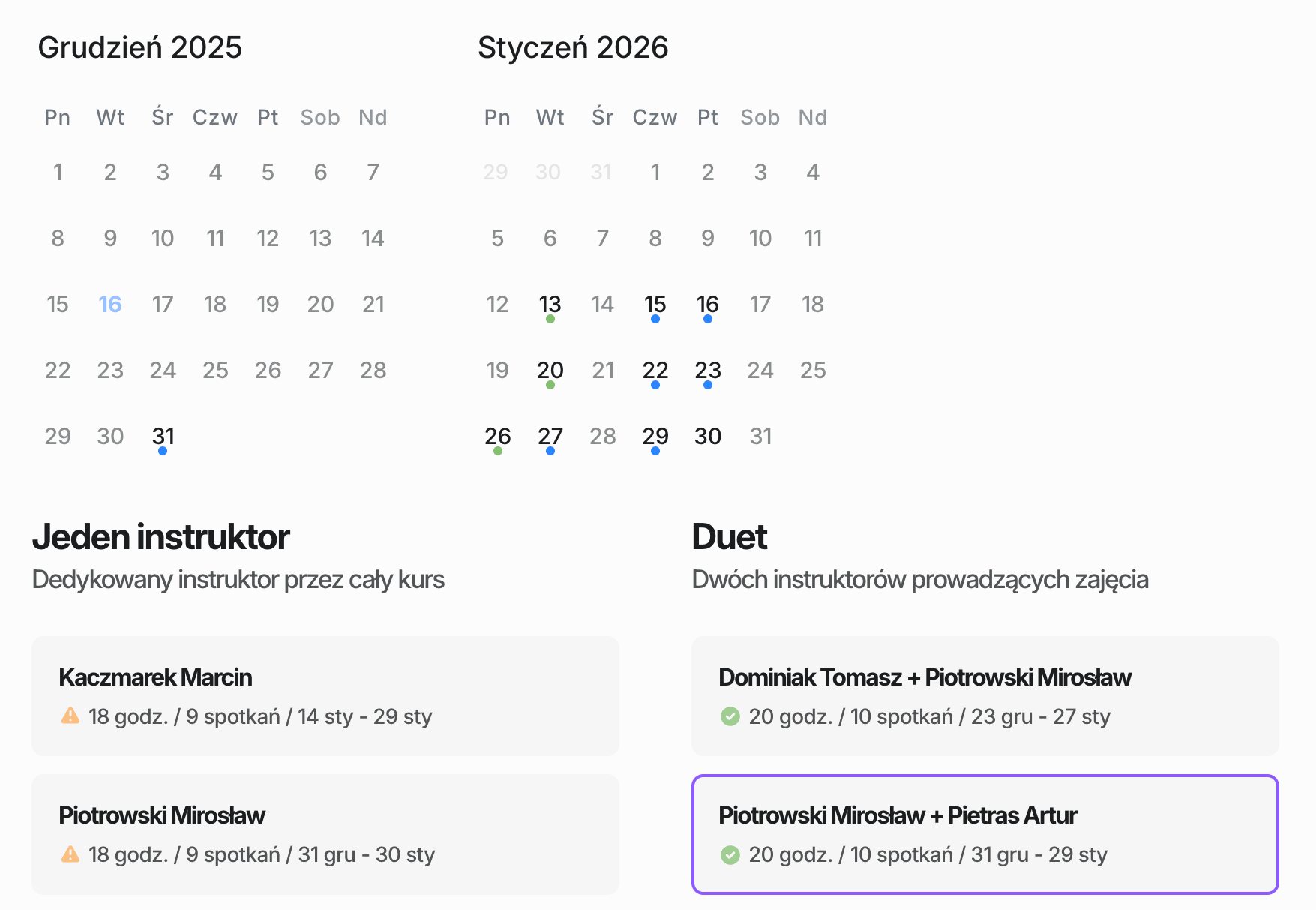Choose Piotrowski Mirosław + Pietras Artur duet
Screen dimensions: 1316x910
pos(985,833)
